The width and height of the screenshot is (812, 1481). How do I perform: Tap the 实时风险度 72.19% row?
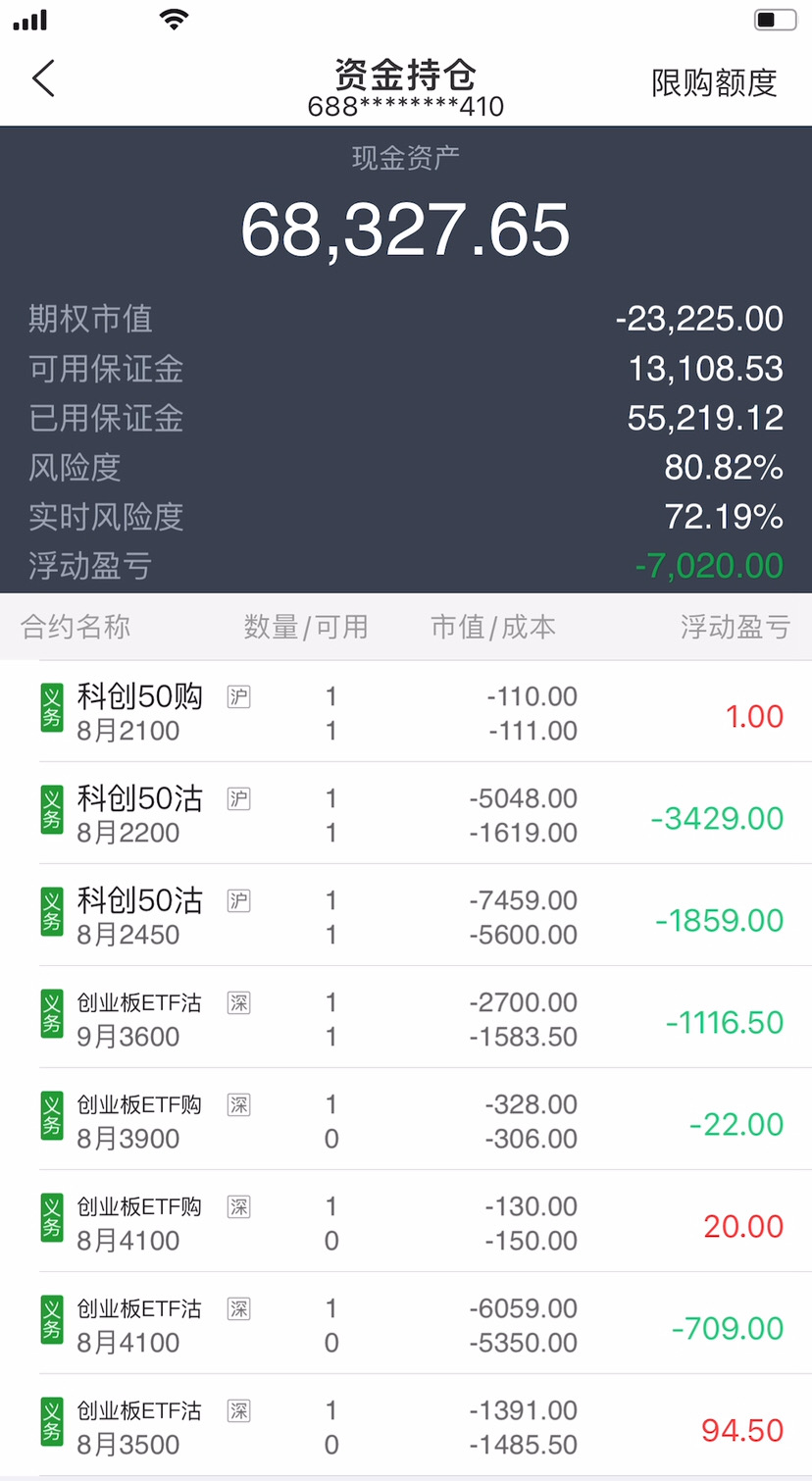[x=406, y=517]
